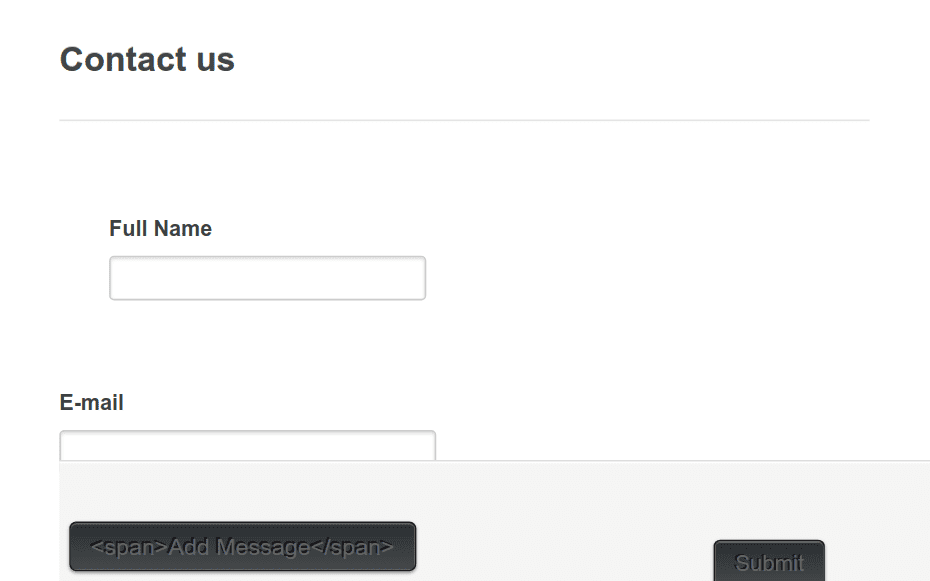Viewport: 930px width, 581px height.
Task: Select the bold E-mail text
Action: tap(91, 403)
